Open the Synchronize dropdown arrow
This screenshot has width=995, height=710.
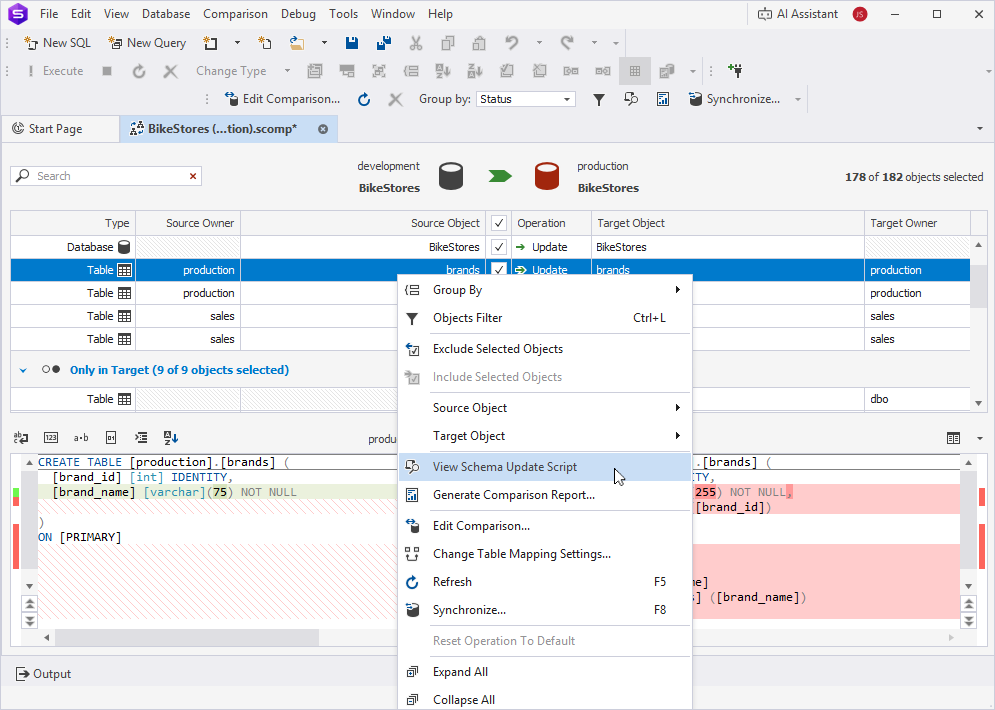(x=796, y=99)
